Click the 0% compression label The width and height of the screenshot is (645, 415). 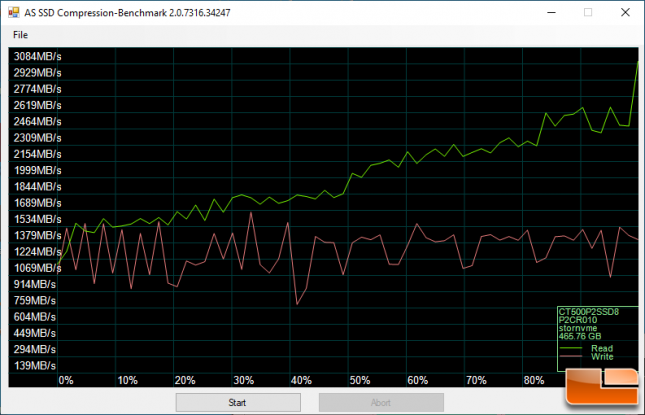[66, 380]
